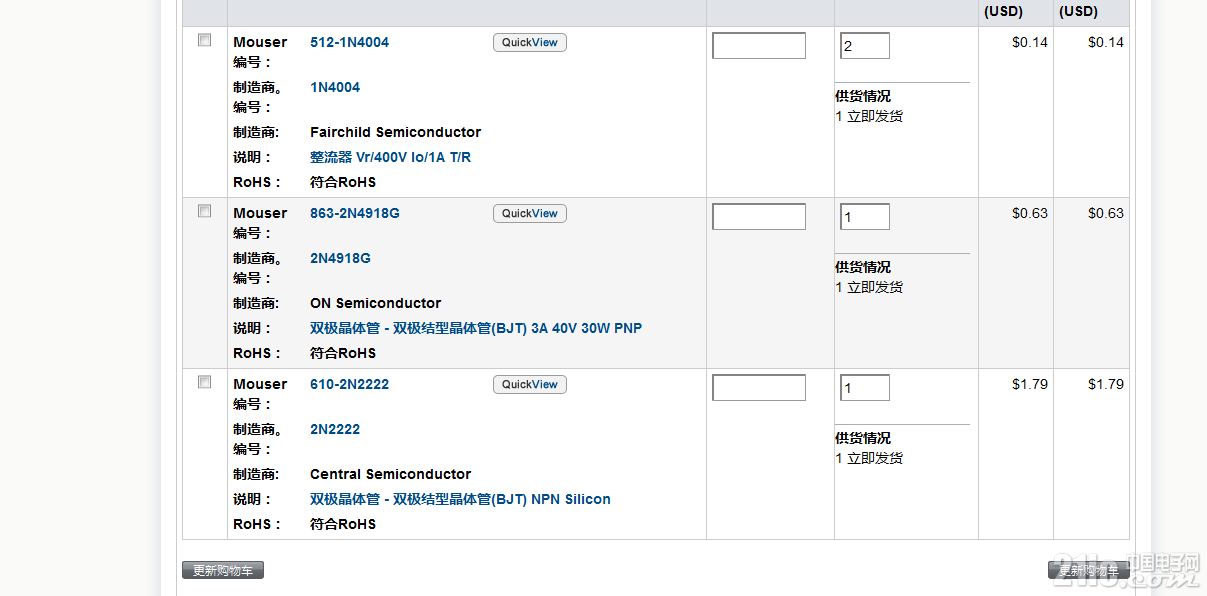Open manufacturer part link 1N4004
This screenshot has width=1207, height=596.
click(x=335, y=88)
